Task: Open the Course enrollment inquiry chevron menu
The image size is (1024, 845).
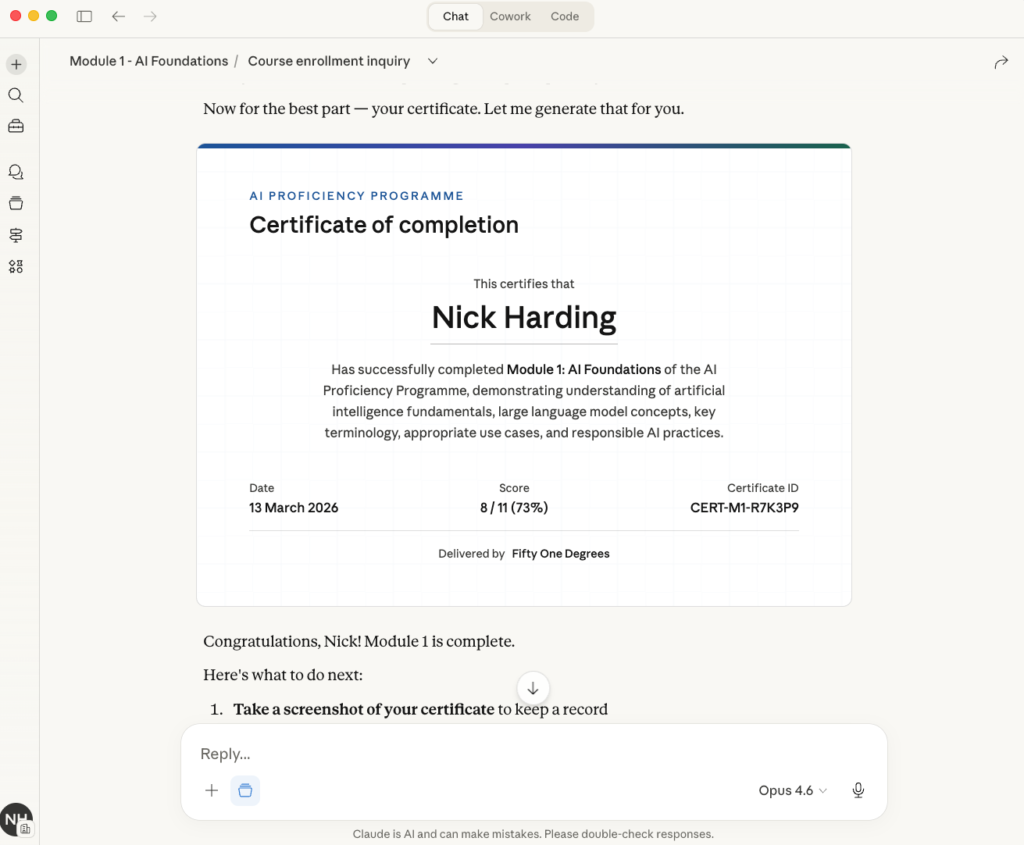Action: [x=433, y=61]
